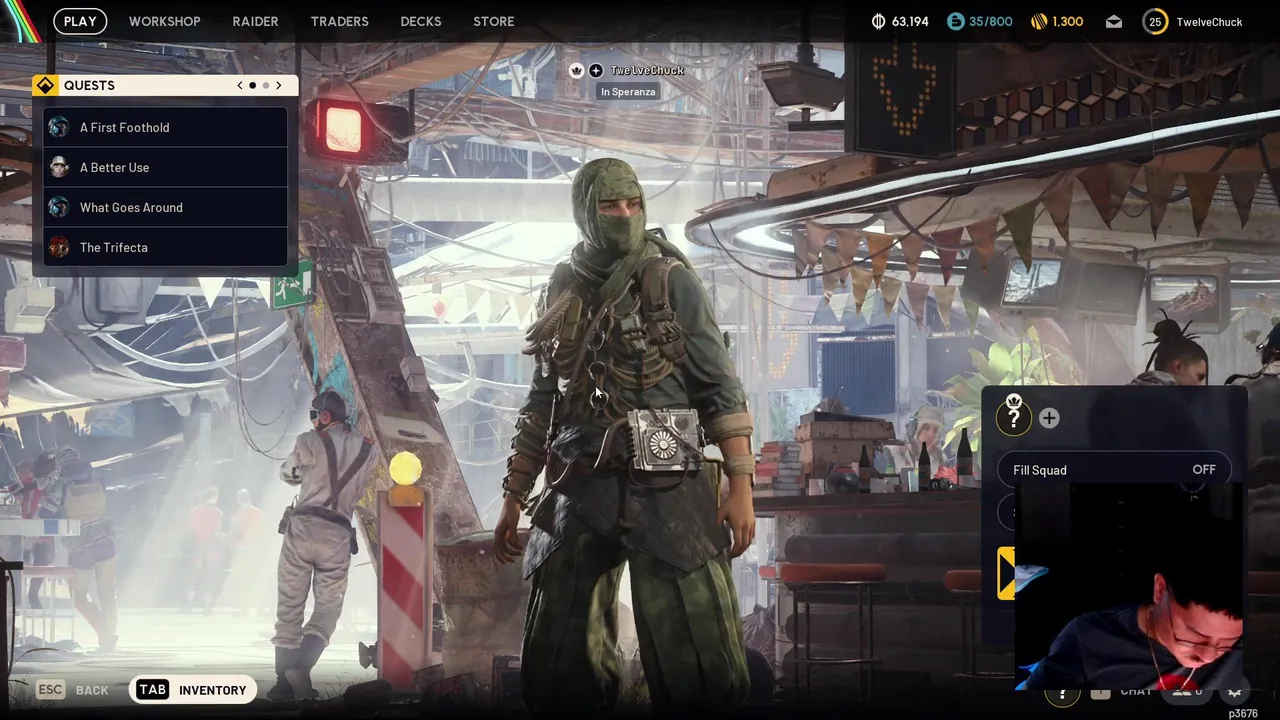The height and width of the screenshot is (720, 1280).
Task: Click the trader portrait on The Trifecta
Action: (59, 247)
